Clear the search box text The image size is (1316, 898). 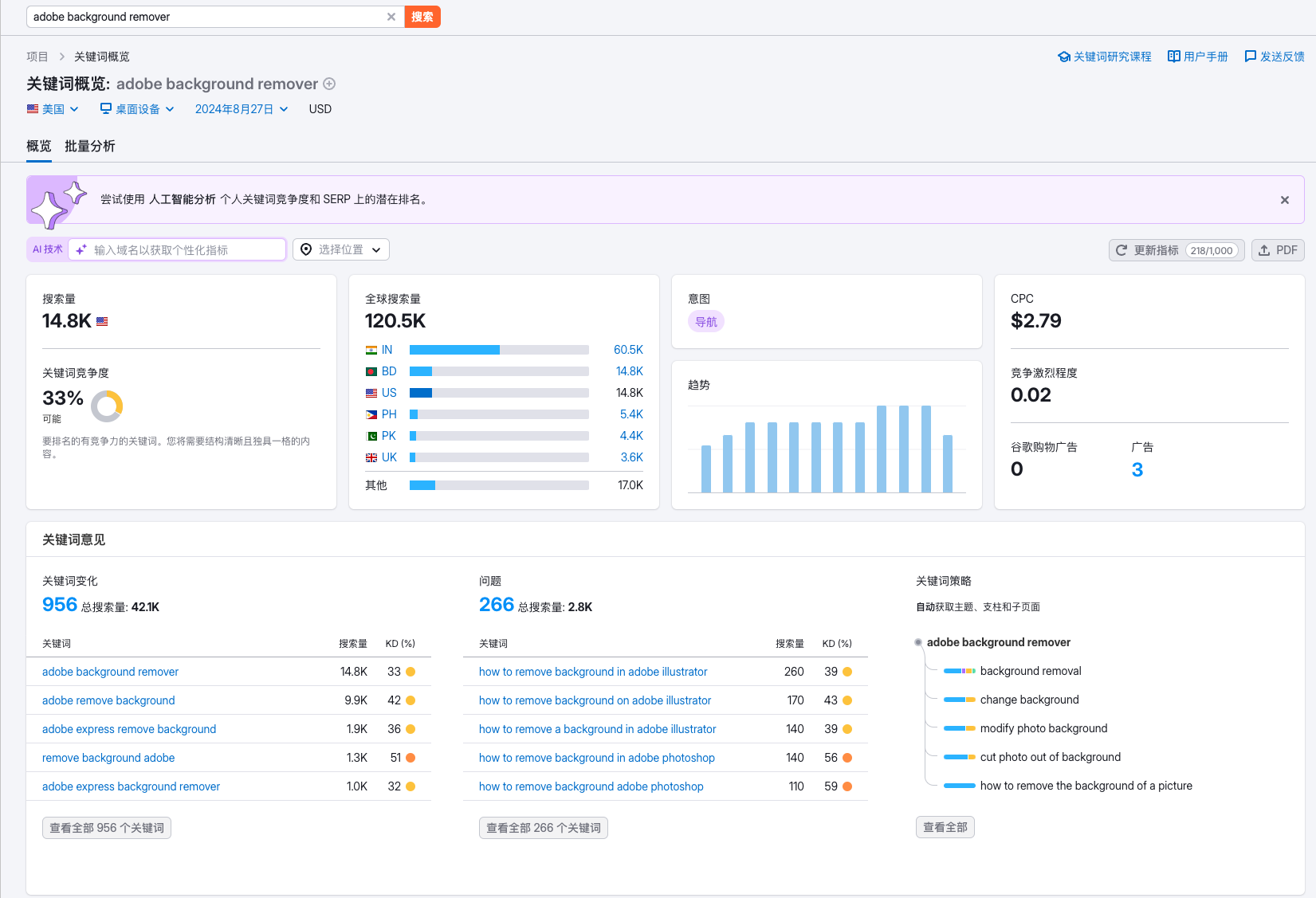391,17
